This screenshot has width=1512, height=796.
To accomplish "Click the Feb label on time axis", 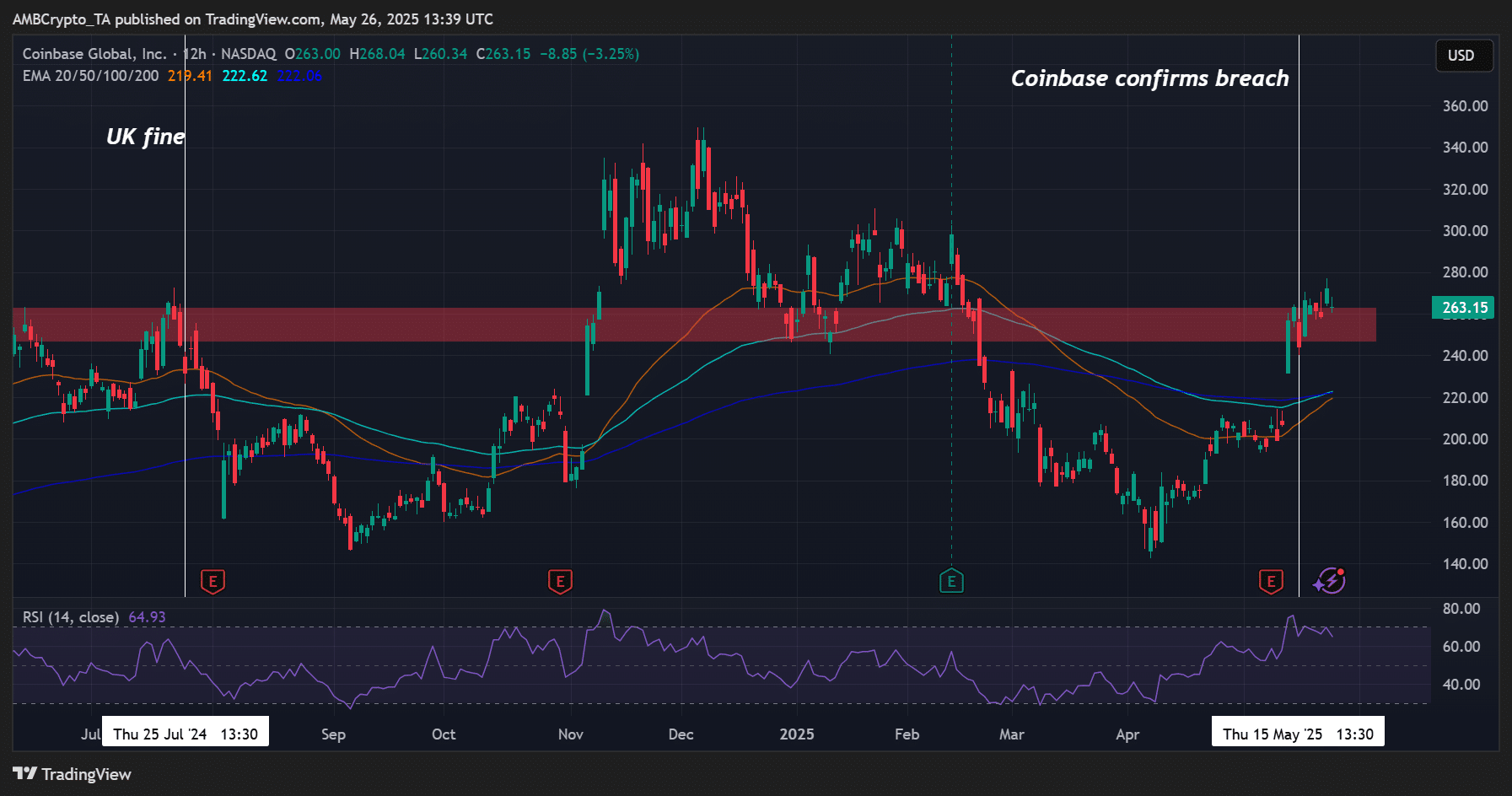I will point(907,734).
